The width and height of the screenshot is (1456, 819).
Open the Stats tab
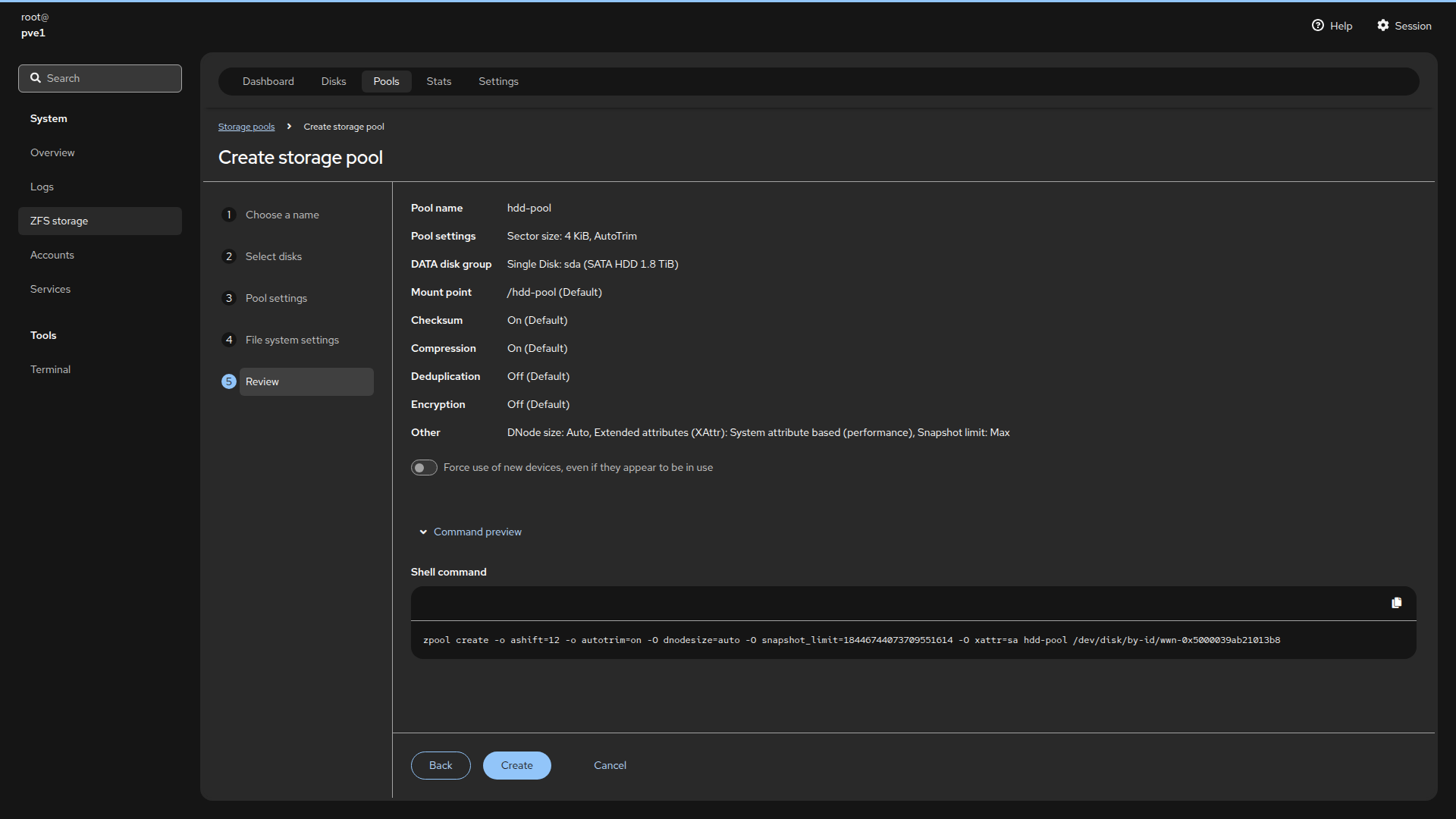coord(438,81)
